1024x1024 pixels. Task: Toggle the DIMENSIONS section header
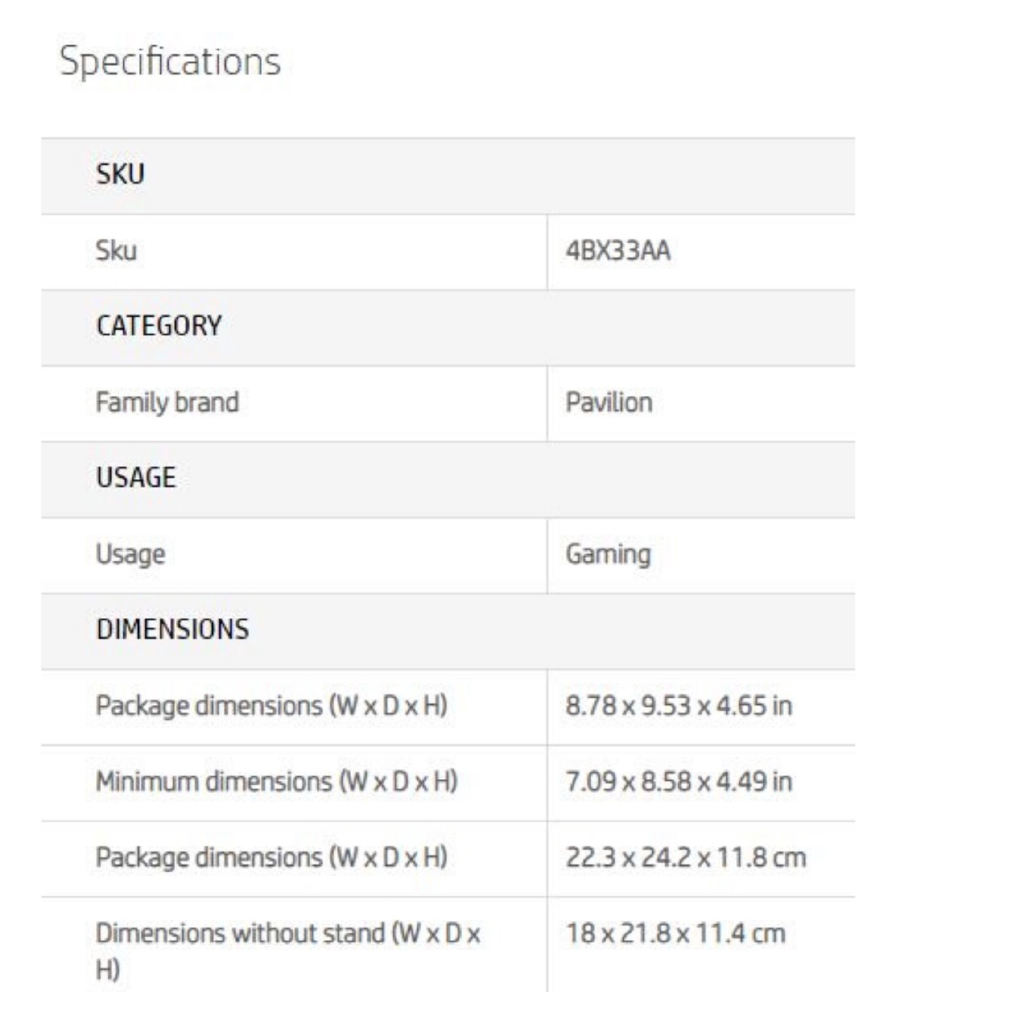click(448, 632)
